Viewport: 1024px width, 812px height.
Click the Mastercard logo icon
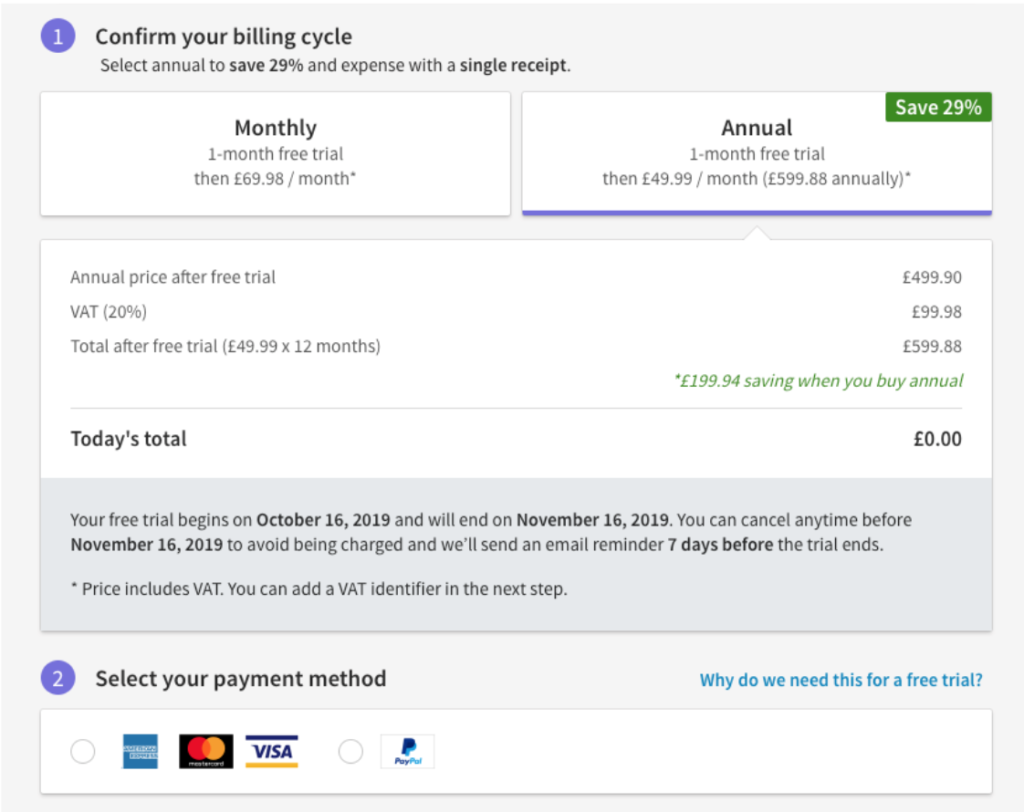pos(206,751)
